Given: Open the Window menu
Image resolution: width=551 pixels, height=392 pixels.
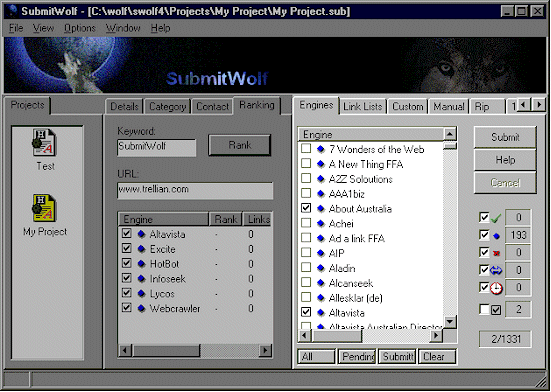Looking at the screenshot, I should [123, 28].
